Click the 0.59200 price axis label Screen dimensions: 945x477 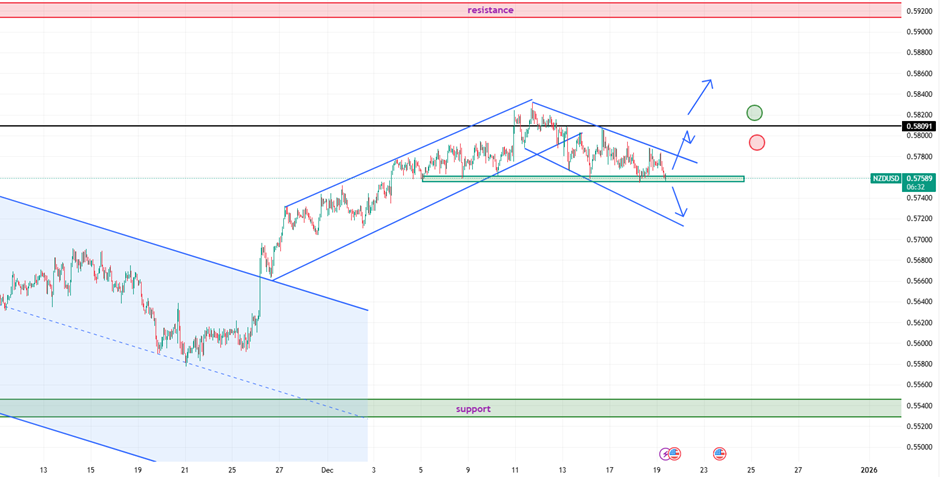coord(919,11)
